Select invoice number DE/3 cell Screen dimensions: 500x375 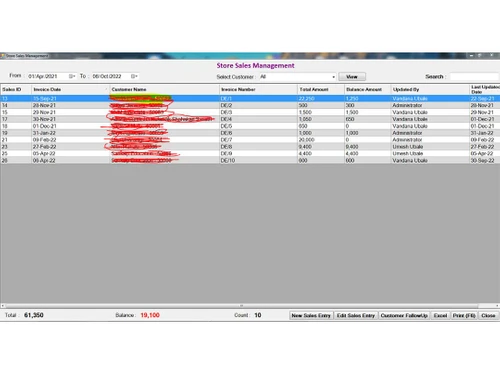258,112
